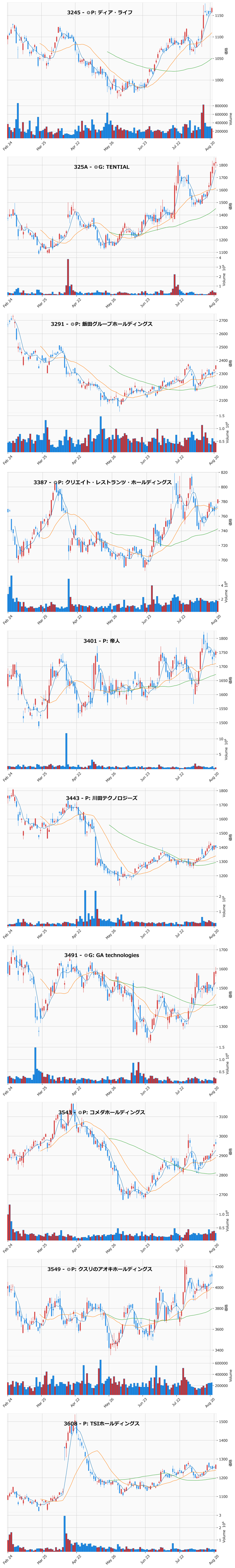Click the 'Mar 25' date label under the 川田テクノロジーズ chart
The image size is (235, 1568).
coord(42,933)
